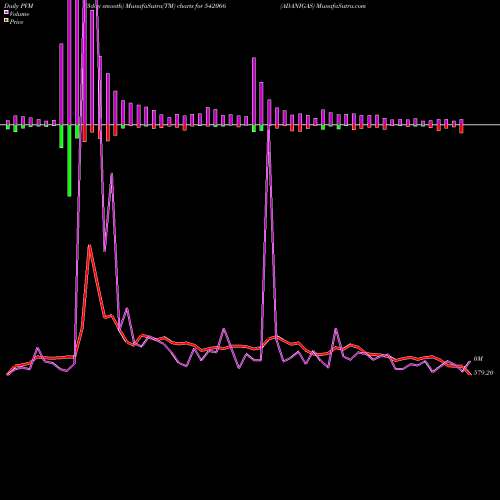Click the '579.20' price value label
500x500 pixels.
coord(483,373)
